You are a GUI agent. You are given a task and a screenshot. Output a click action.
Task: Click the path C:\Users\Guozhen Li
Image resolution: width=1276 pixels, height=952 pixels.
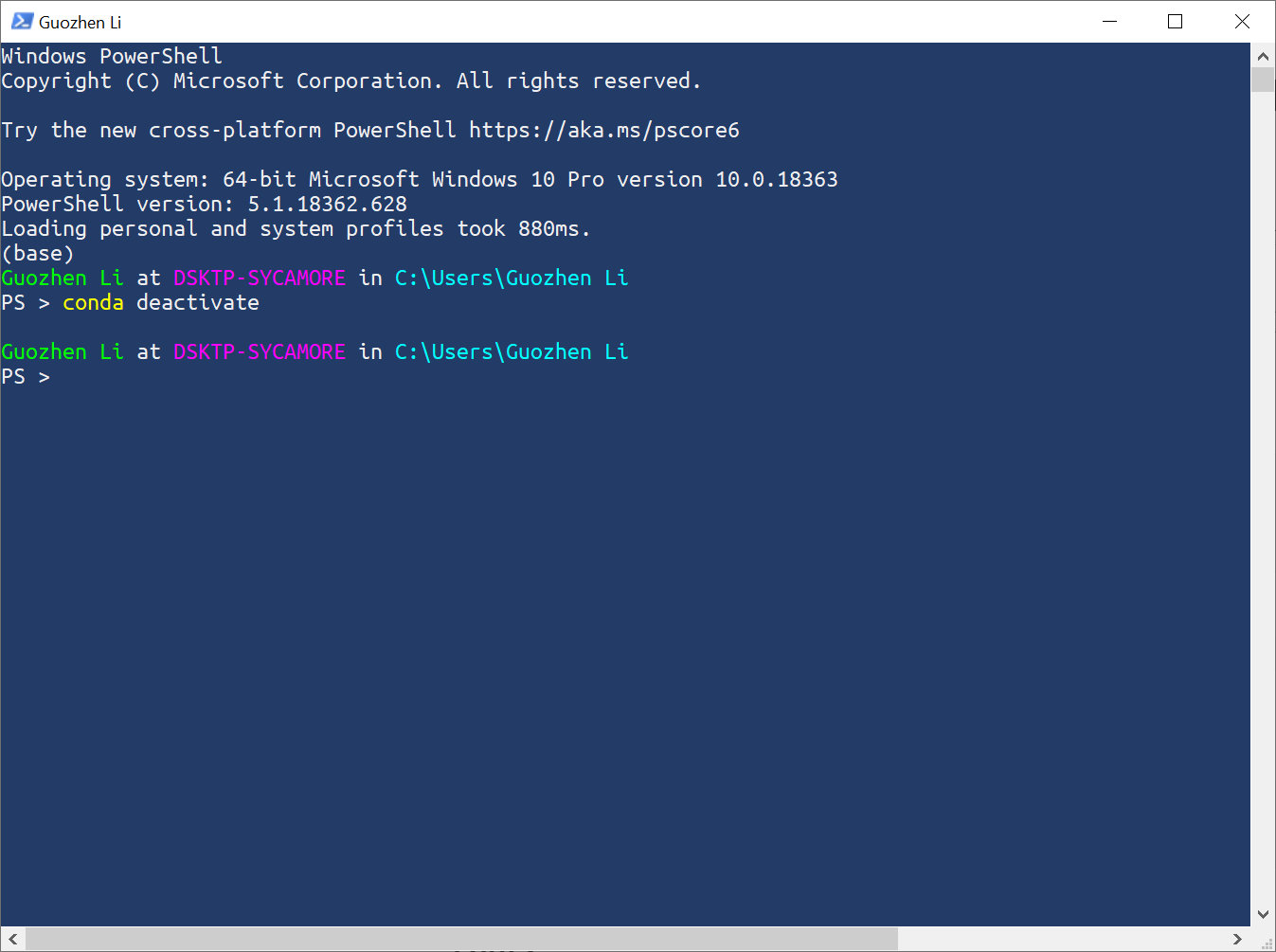pyautogui.click(x=512, y=278)
